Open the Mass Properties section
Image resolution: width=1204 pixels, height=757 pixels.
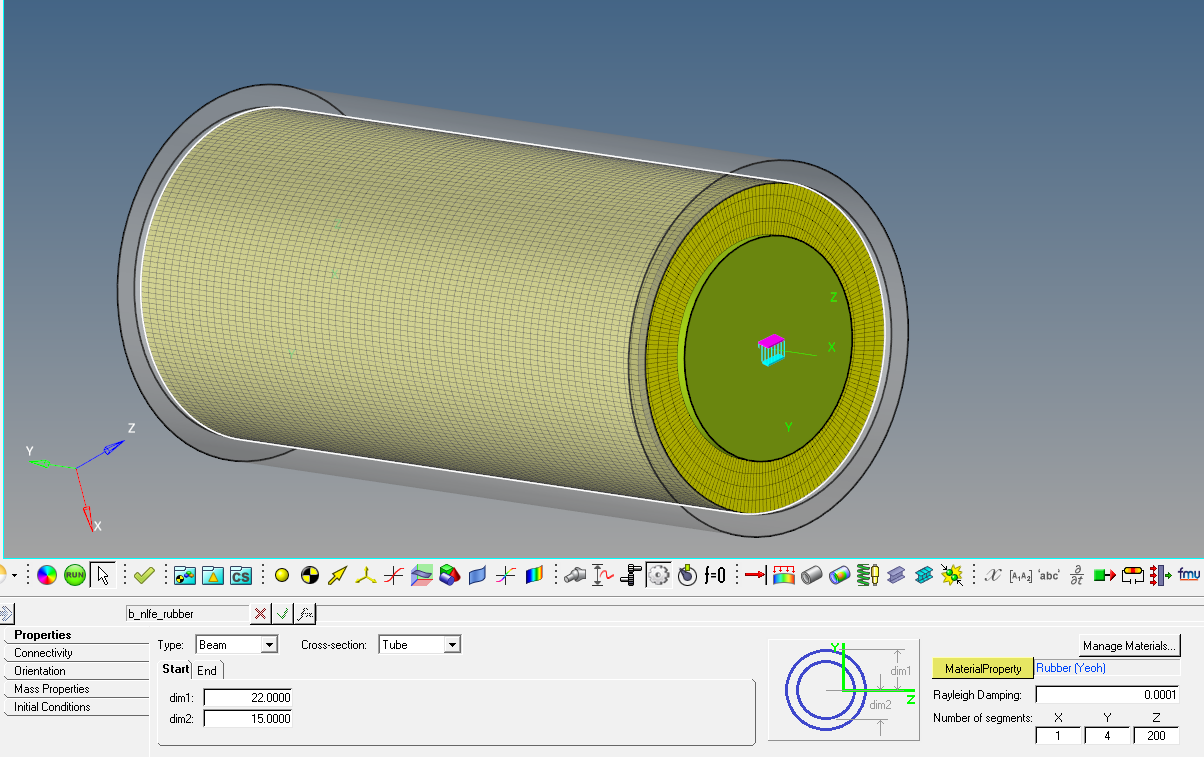pos(52,689)
